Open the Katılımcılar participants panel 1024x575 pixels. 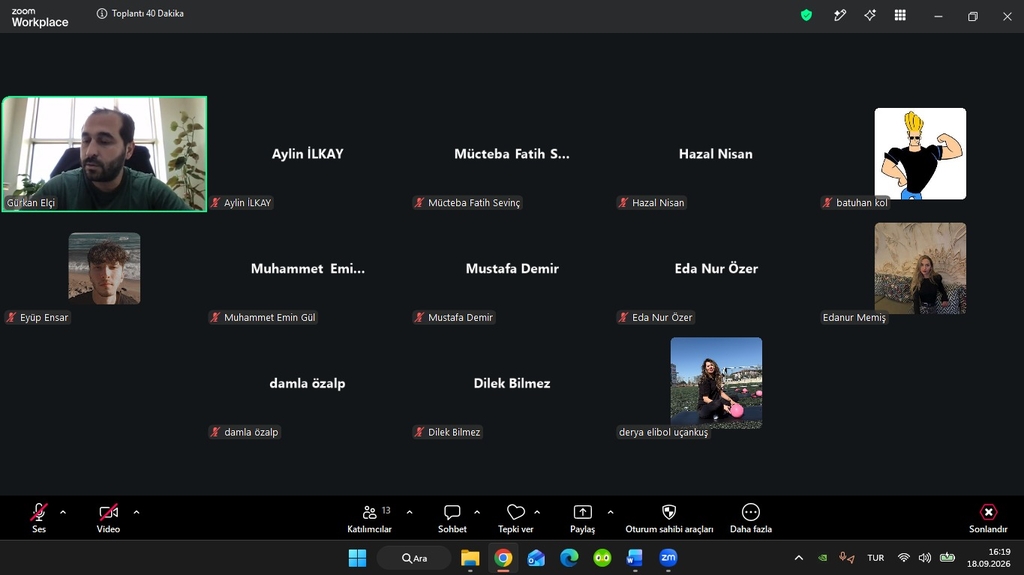tap(370, 518)
